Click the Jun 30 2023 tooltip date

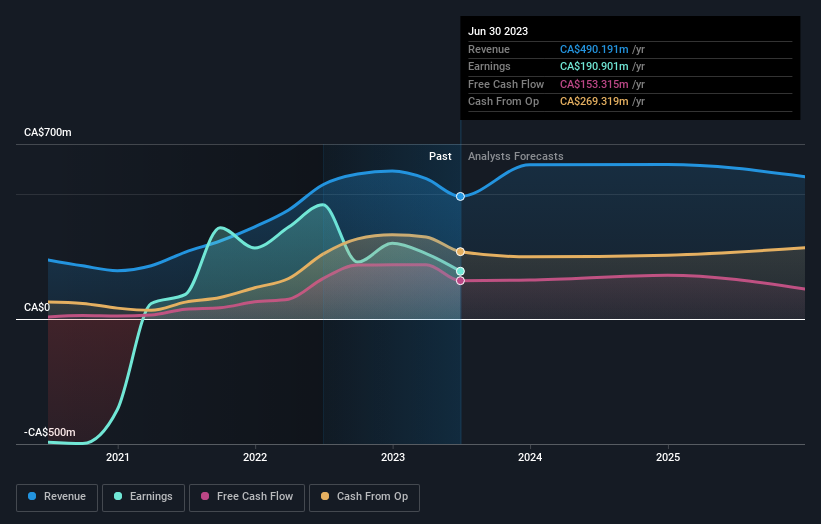point(498,31)
